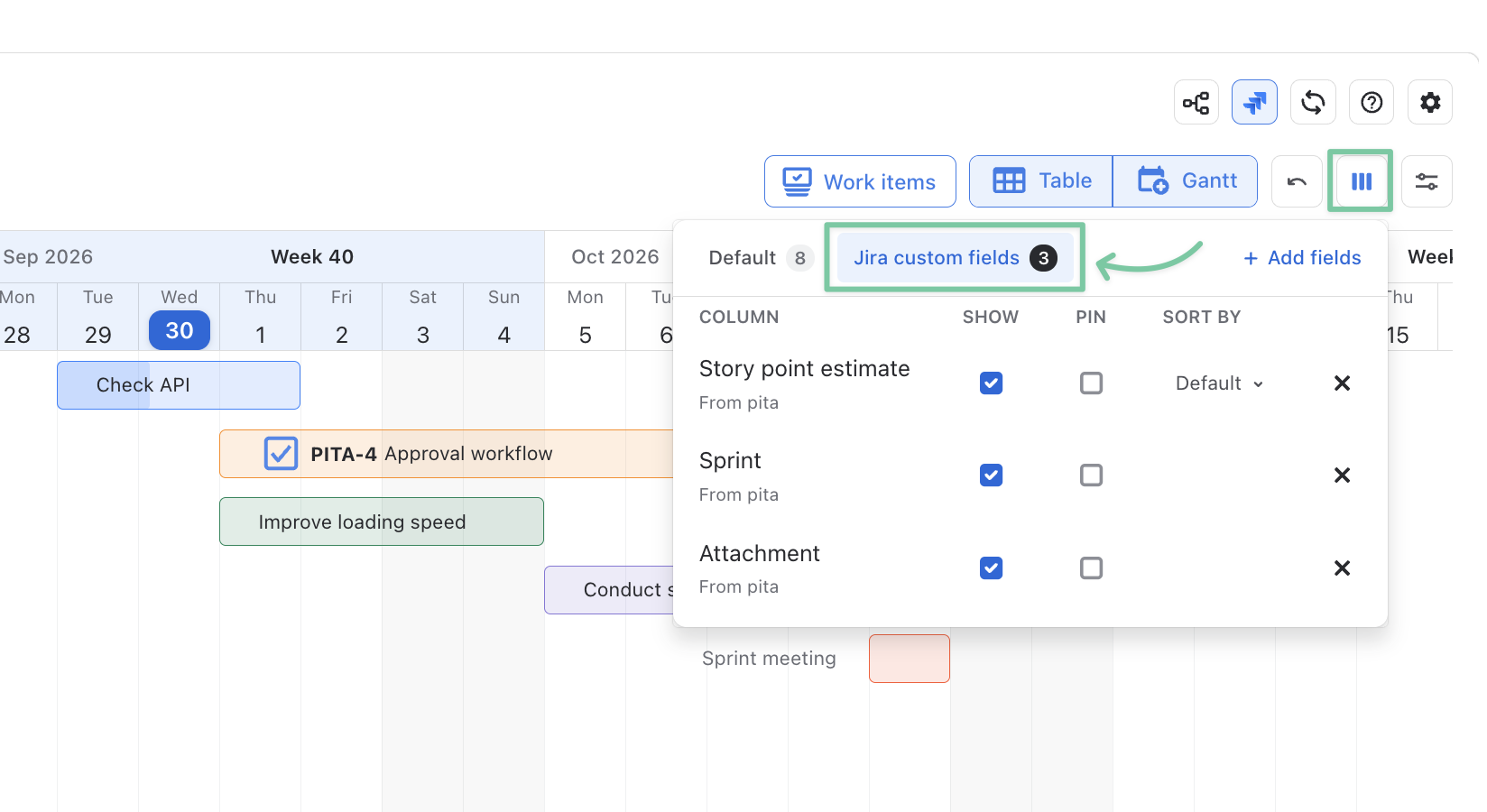The width and height of the screenshot is (1487, 812).
Task: Uncheck Show for Attachment column
Action: (991, 568)
